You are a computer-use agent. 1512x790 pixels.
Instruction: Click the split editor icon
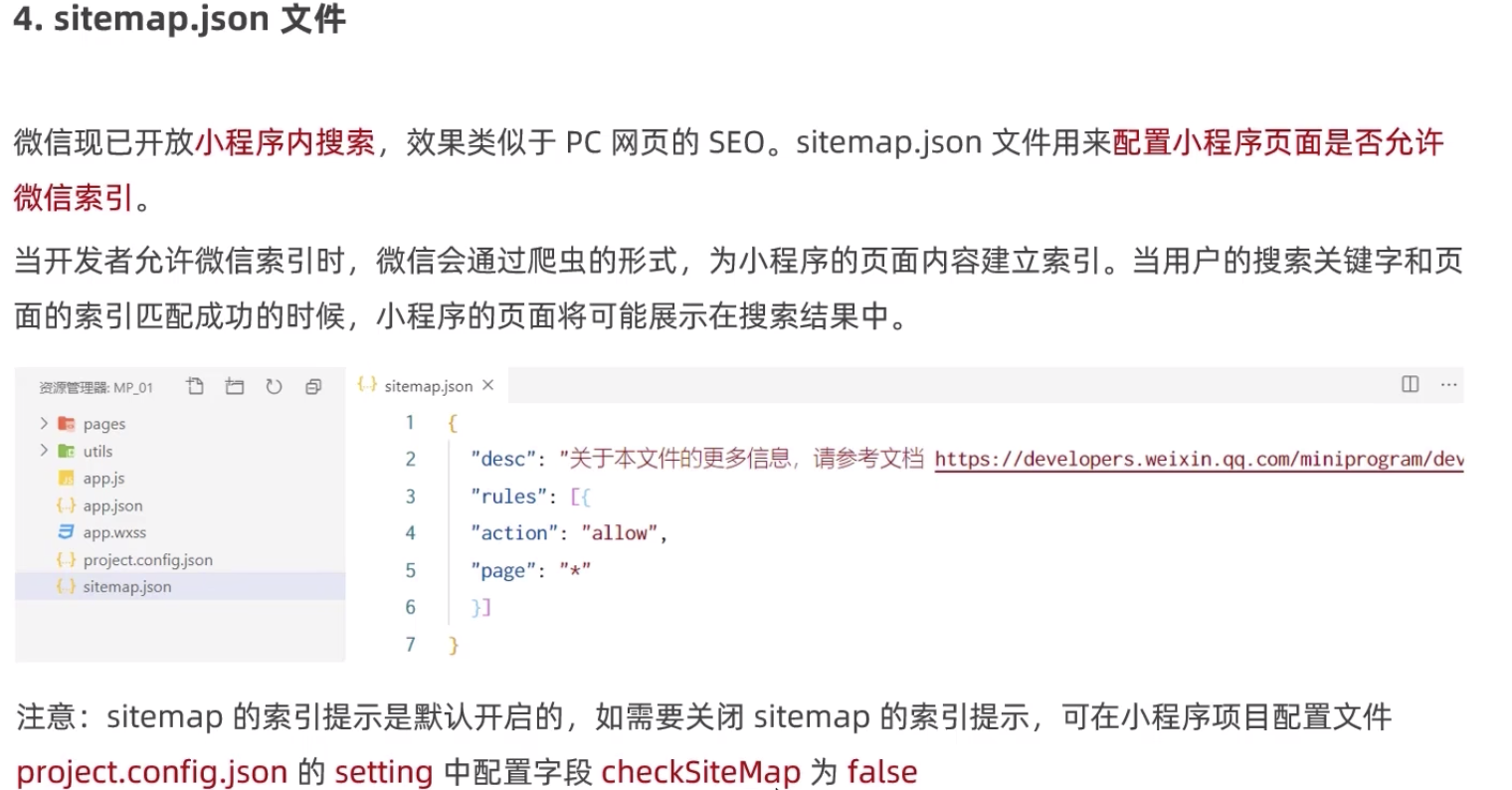(1410, 384)
